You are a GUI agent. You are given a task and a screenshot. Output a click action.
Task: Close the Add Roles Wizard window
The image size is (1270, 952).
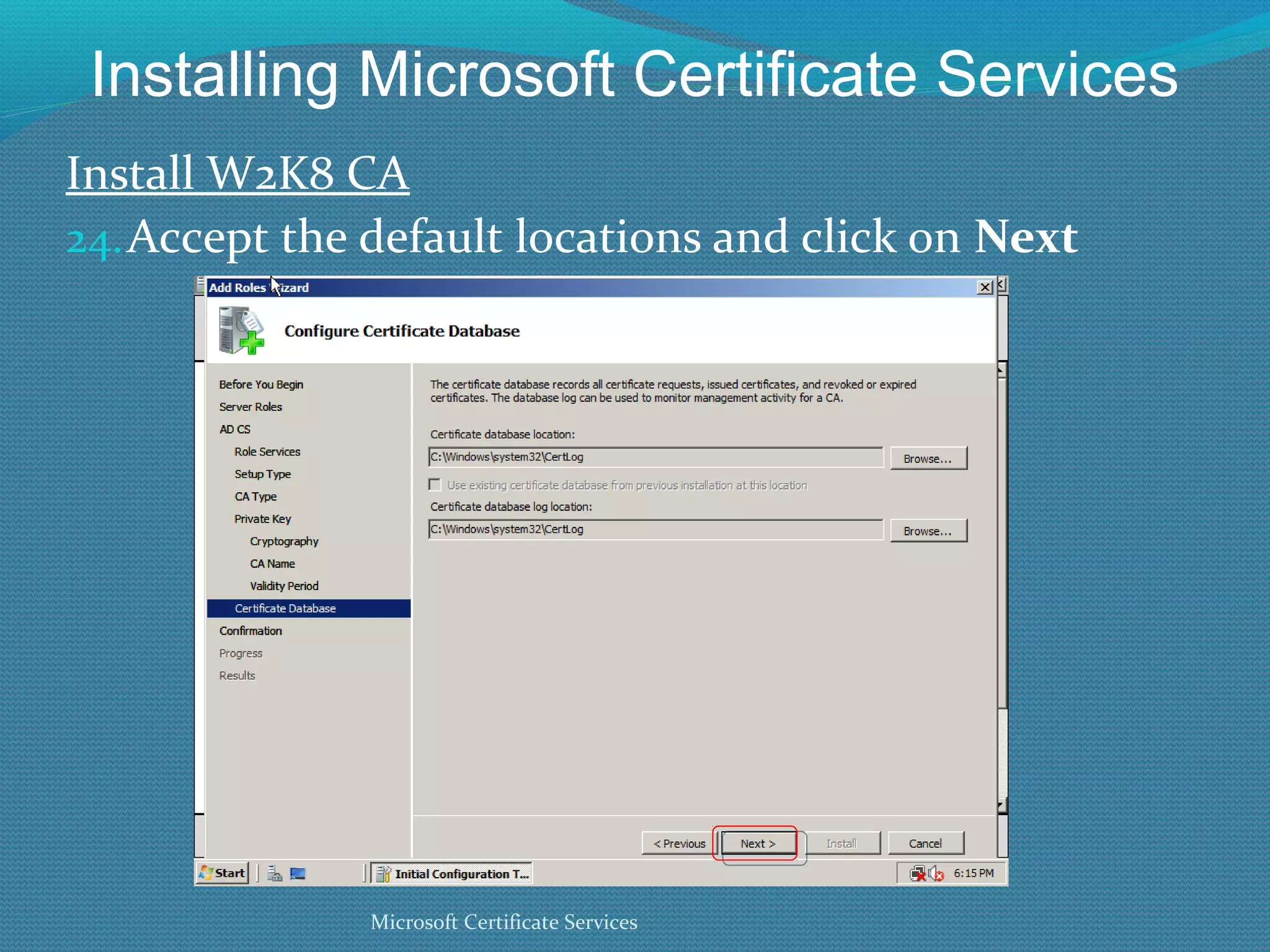[x=985, y=287]
